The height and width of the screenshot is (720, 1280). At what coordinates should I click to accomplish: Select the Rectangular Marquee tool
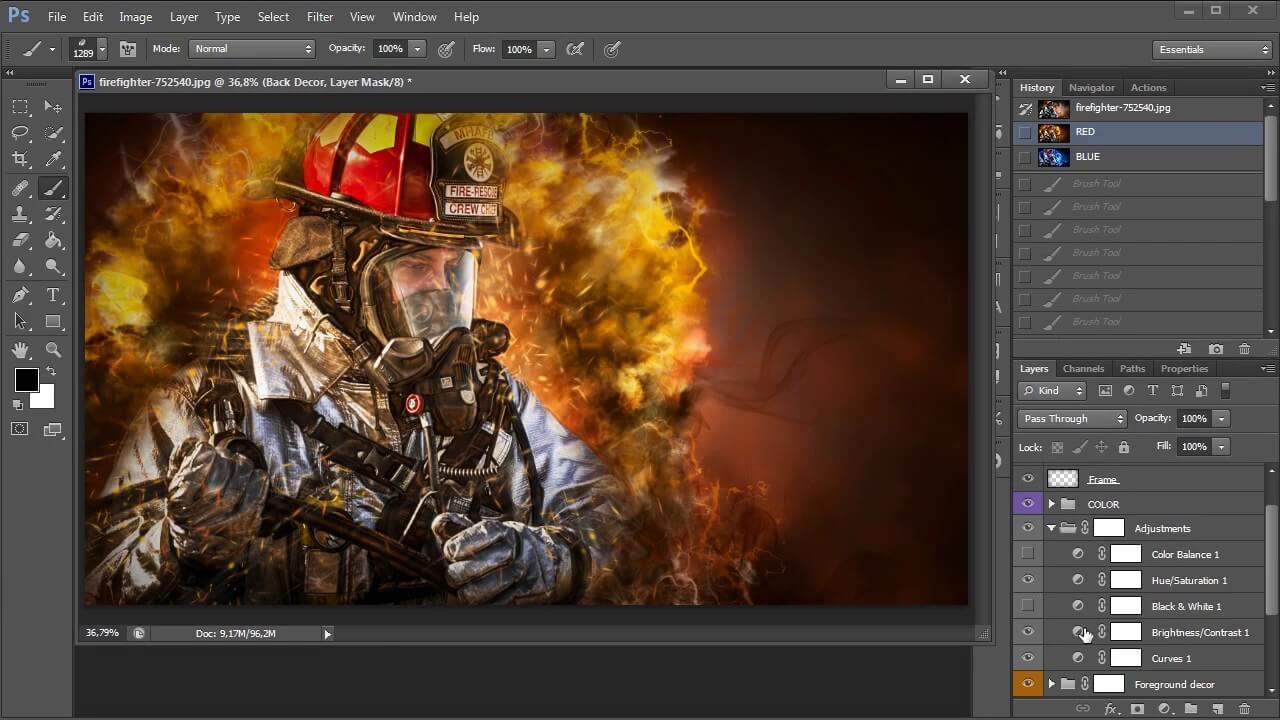tap(20, 107)
